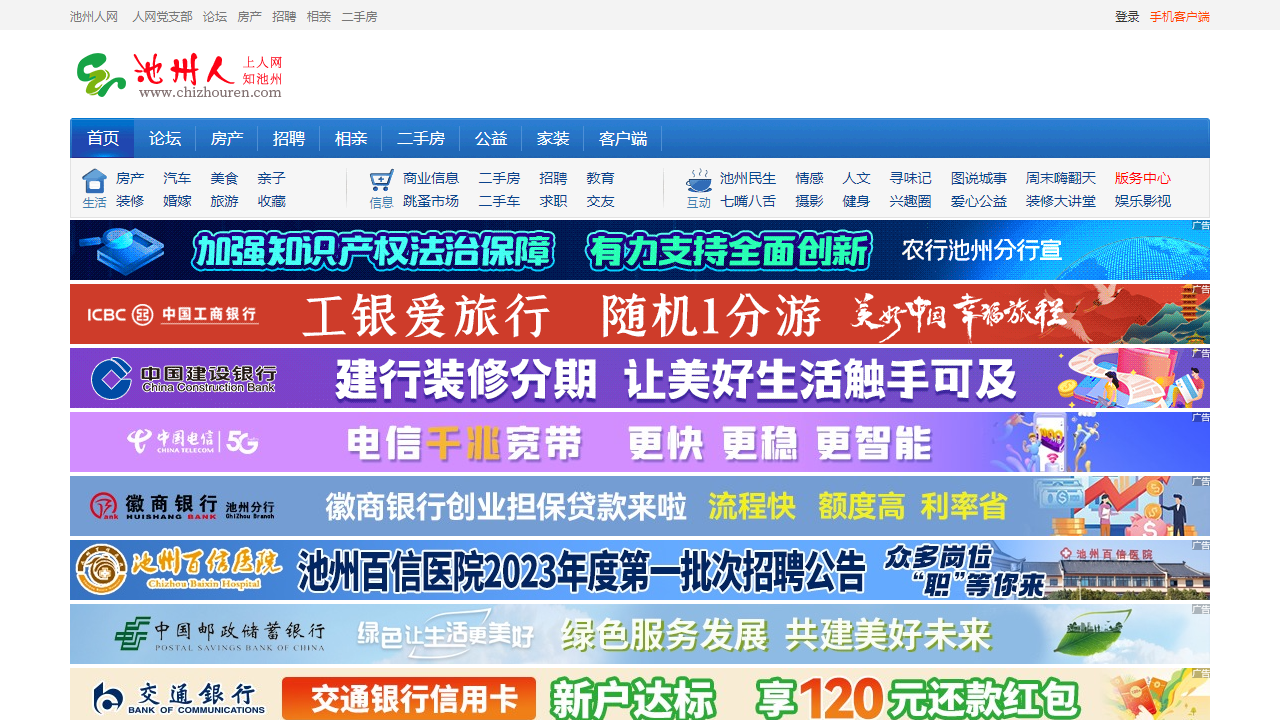
Task: Open the 二手车 link
Action: 499,201
